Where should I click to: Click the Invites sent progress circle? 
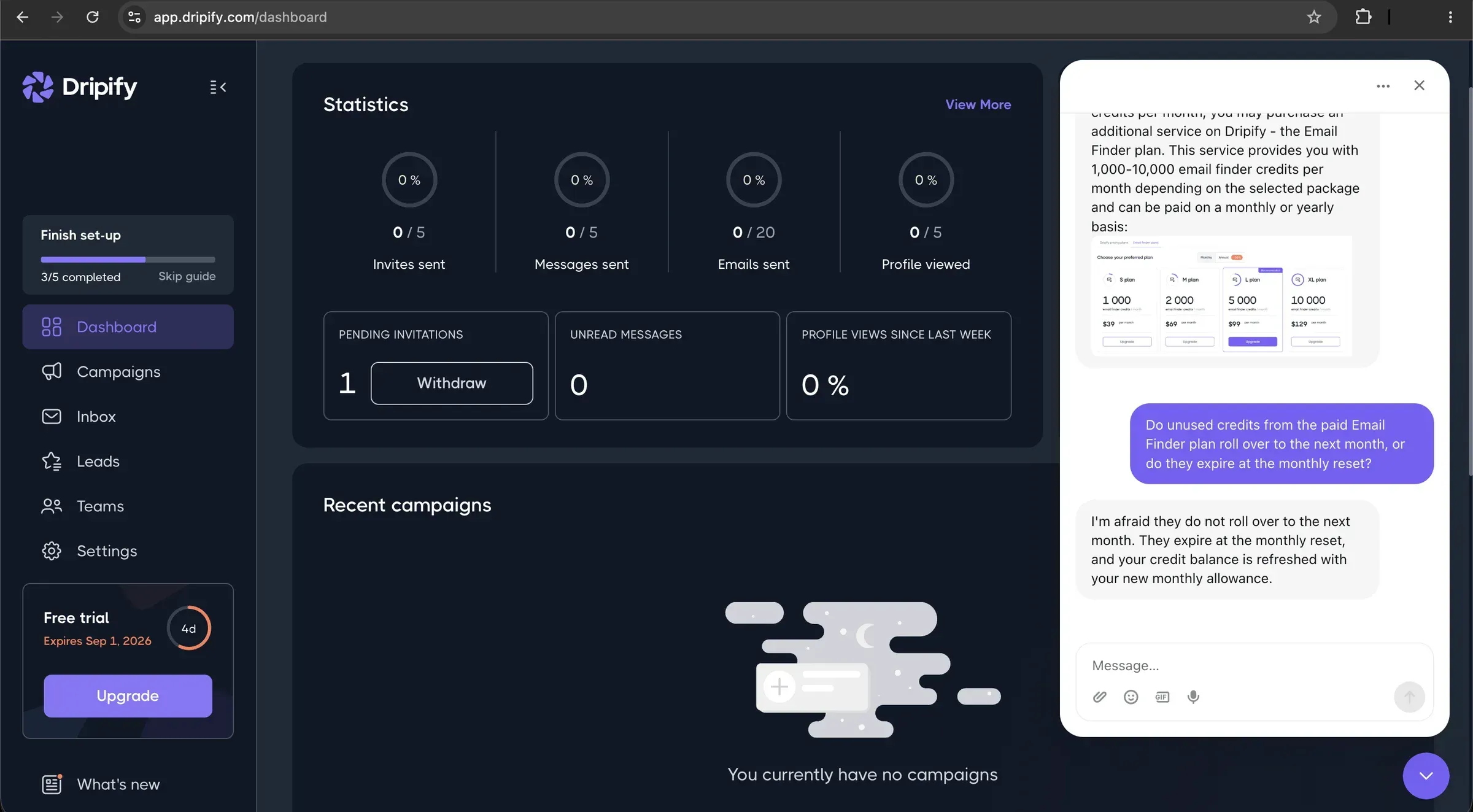click(409, 180)
